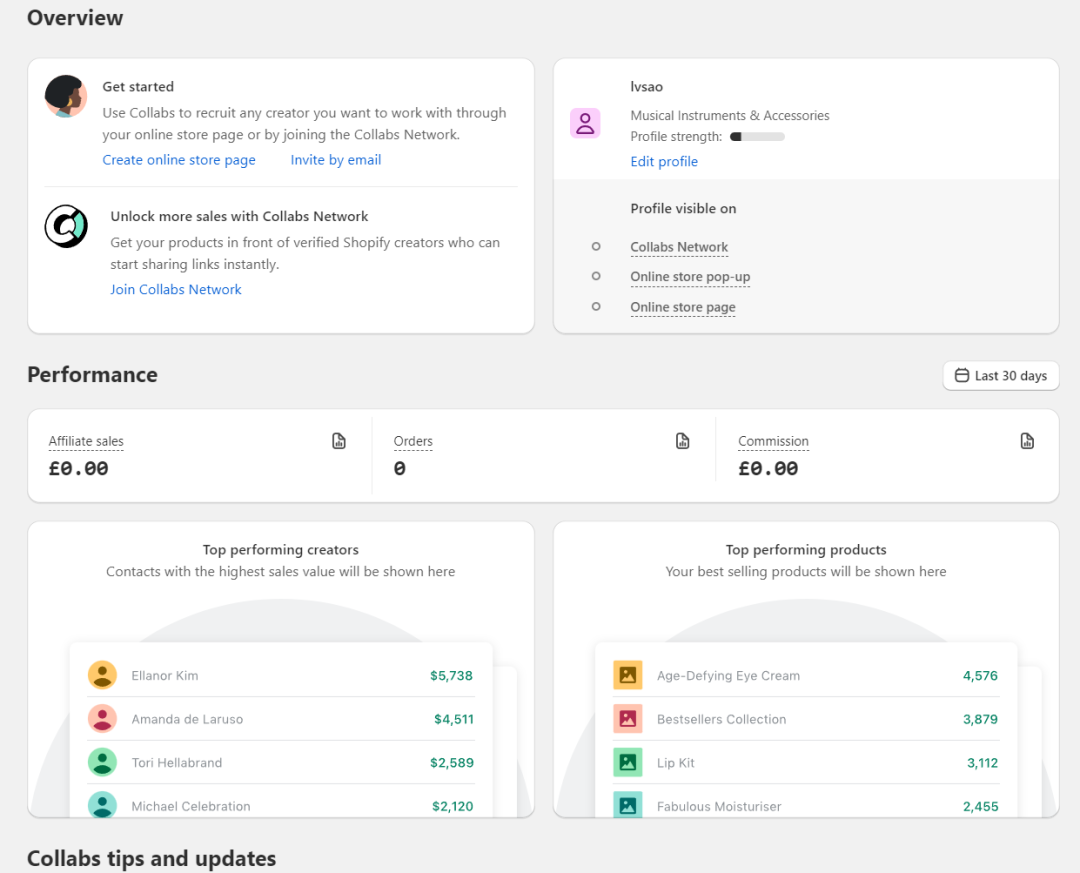Click the 2,455 product count

[981, 806]
